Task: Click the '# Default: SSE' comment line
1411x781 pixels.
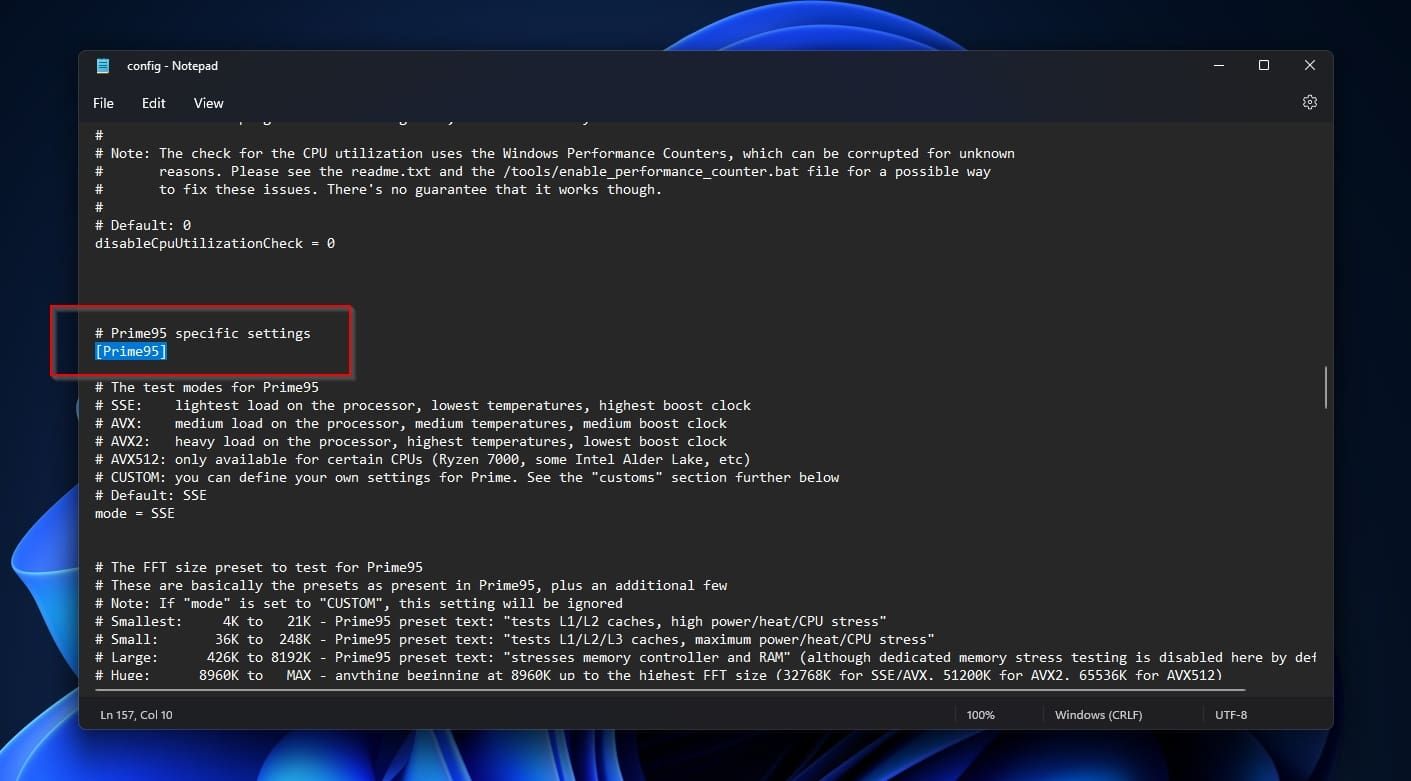Action: pyautogui.click(x=151, y=495)
